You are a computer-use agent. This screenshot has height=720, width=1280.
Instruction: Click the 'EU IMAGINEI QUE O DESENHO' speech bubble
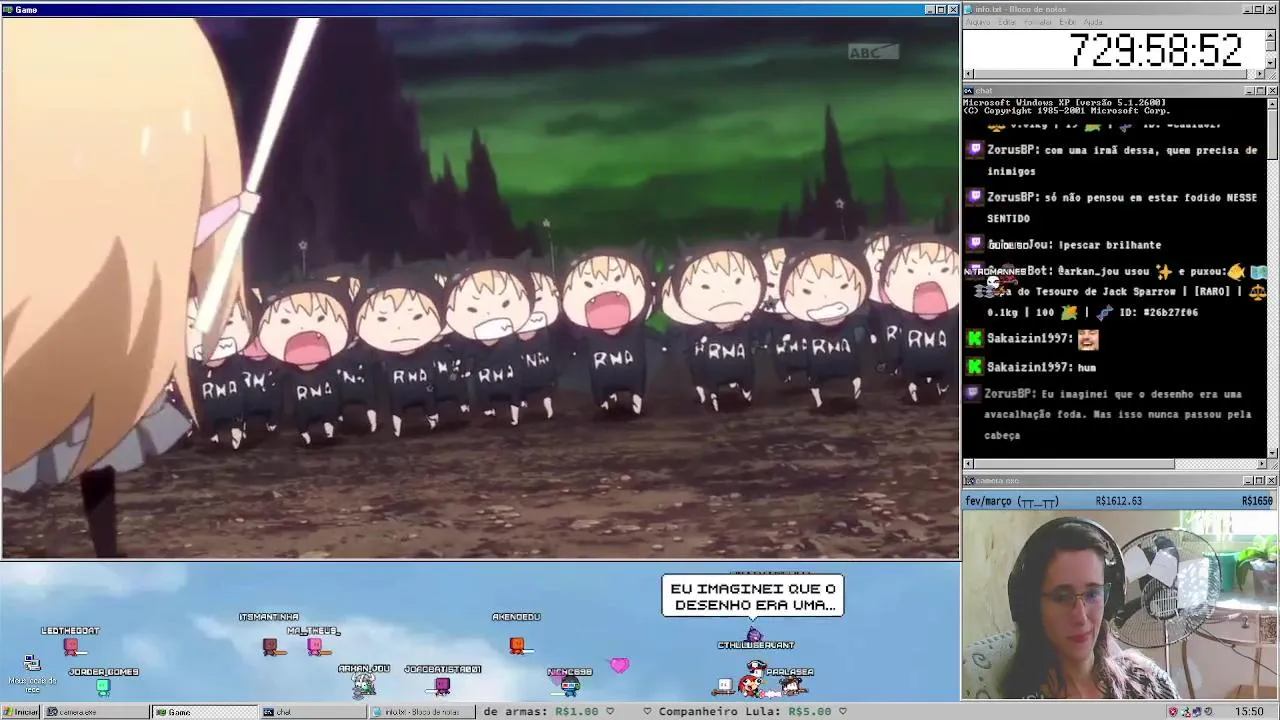[x=753, y=596]
